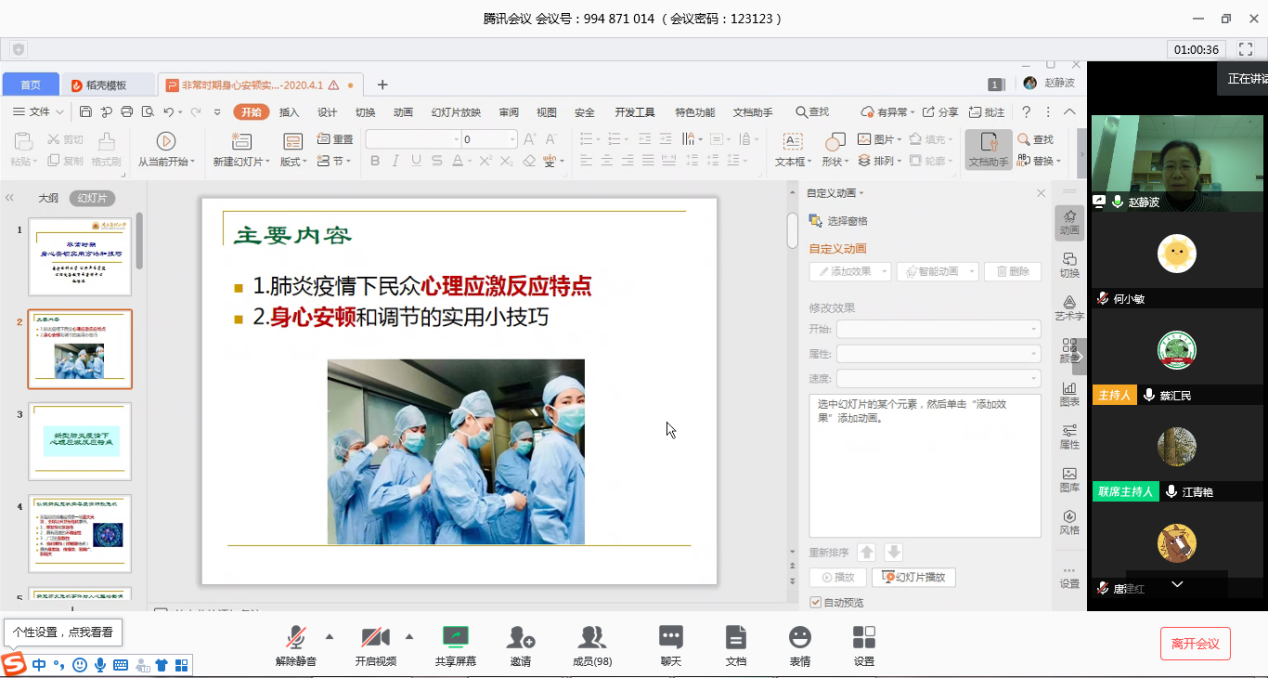Screen dimensions: 1268x678
Task: Open the 表情 emoji reactions
Action: (800, 647)
